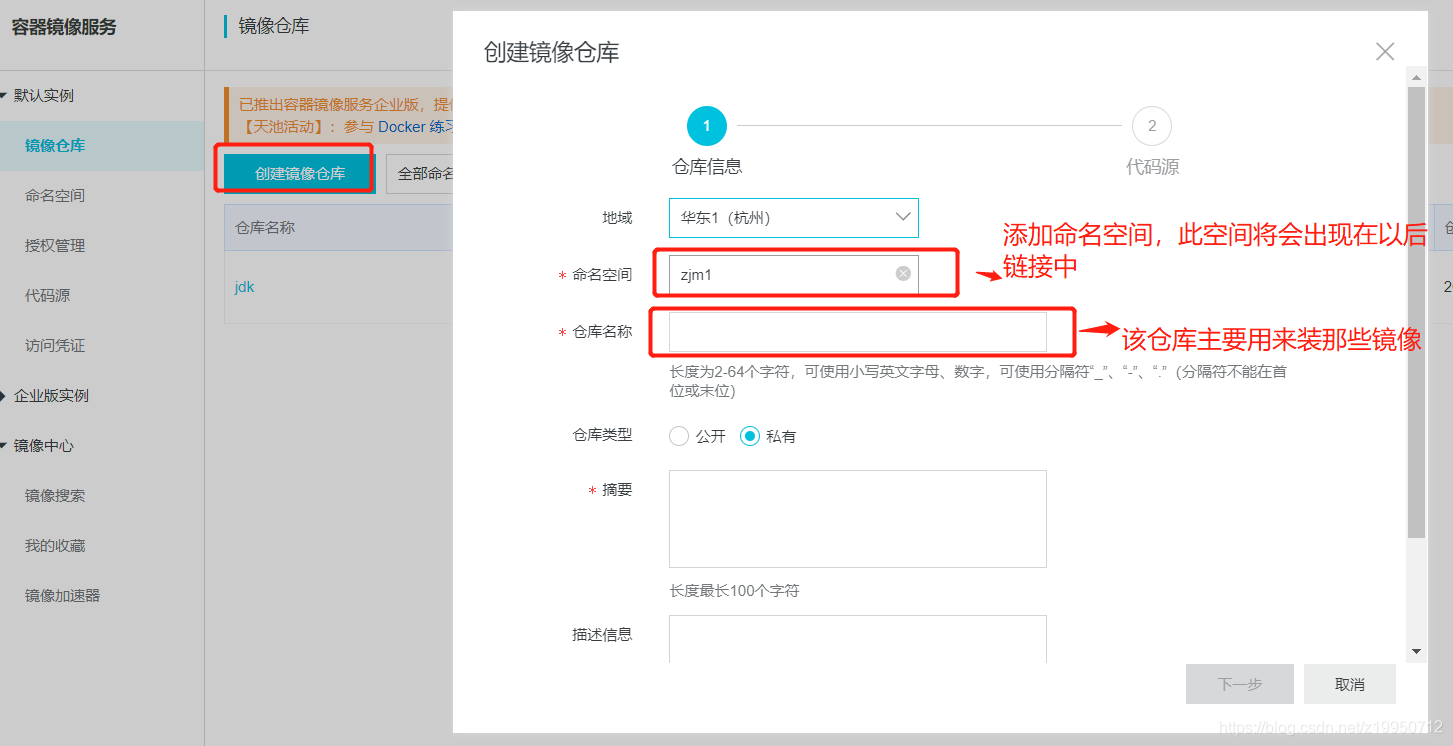Click the dialog vertical scrollbar thumb
Image resolution: width=1453 pixels, height=746 pixels.
tap(1416, 312)
